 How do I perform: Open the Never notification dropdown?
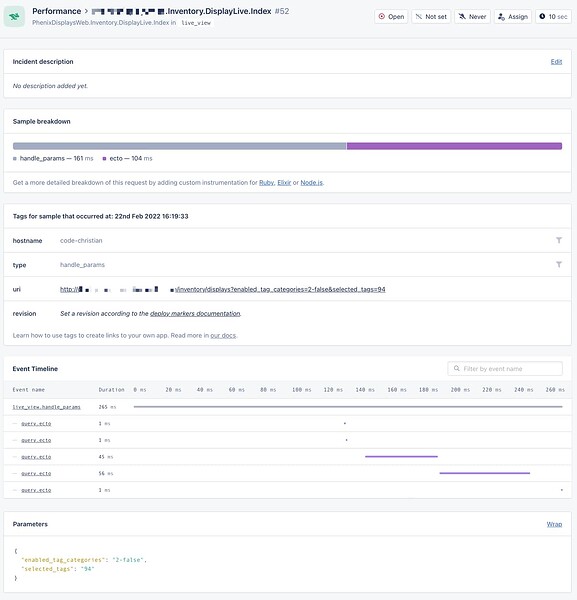(x=472, y=16)
